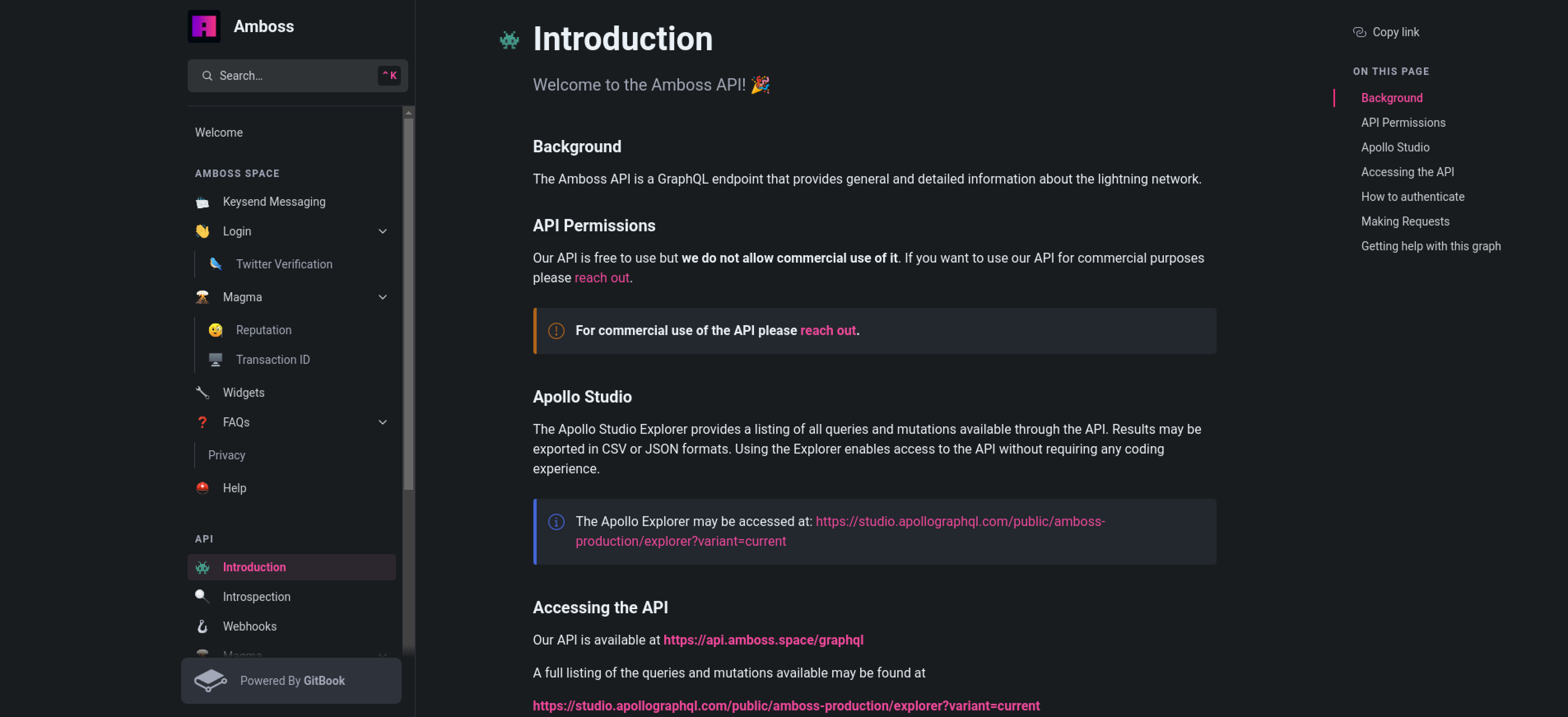Collapse the Magma section chevron
Image resolution: width=1568 pixels, height=717 pixels.
point(383,297)
